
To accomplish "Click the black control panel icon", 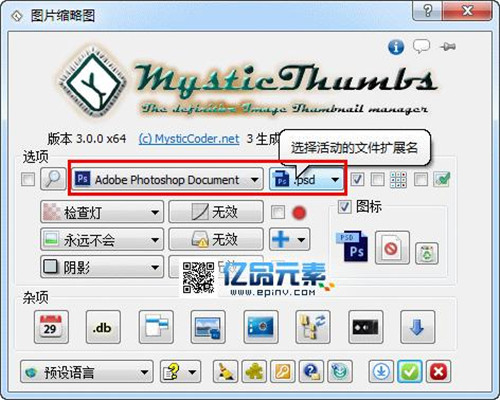I will click(366, 327).
